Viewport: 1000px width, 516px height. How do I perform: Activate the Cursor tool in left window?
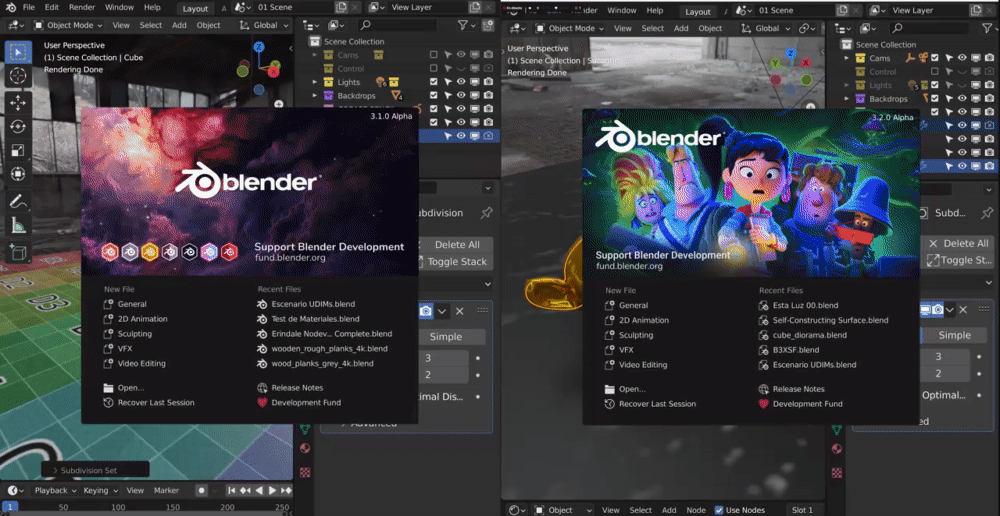(18, 76)
